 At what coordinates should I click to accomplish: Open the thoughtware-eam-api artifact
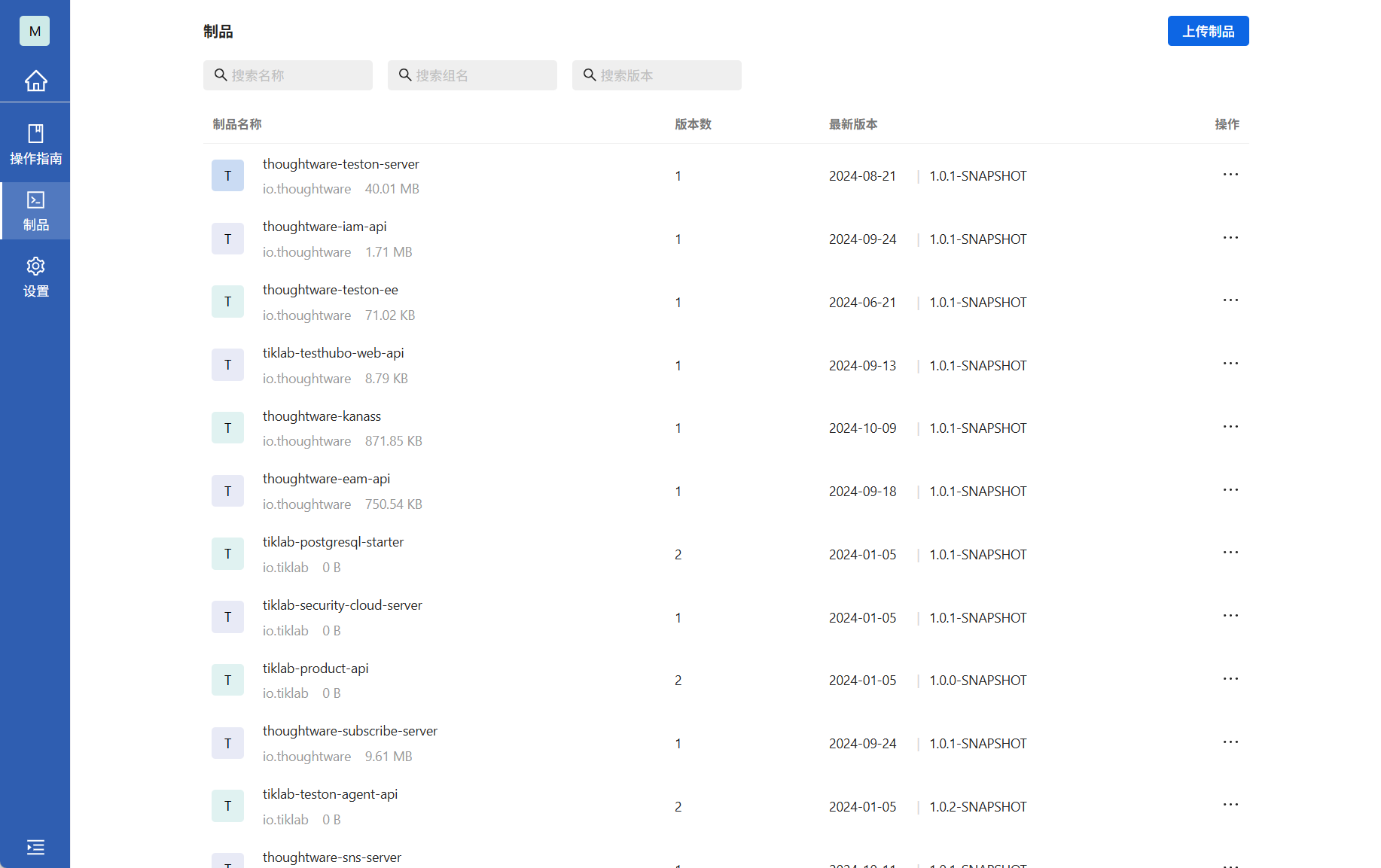[x=326, y=479]
